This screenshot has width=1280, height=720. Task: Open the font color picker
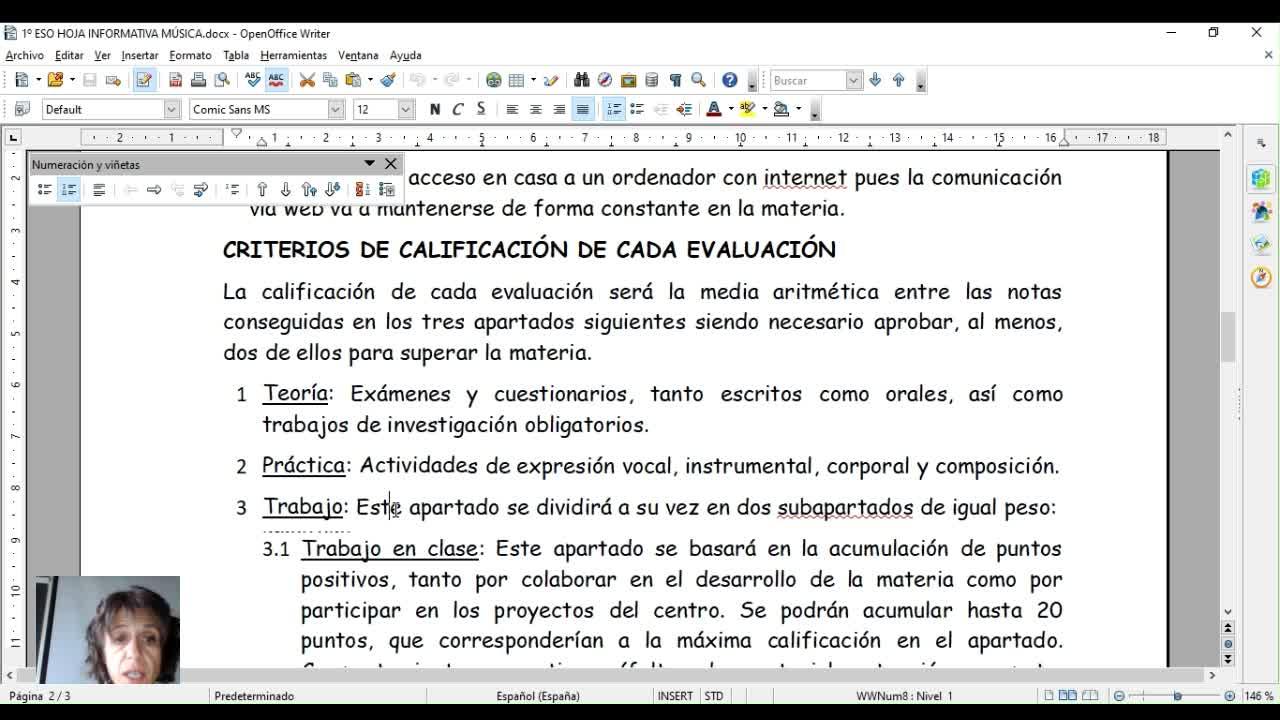tap(714, 109)
